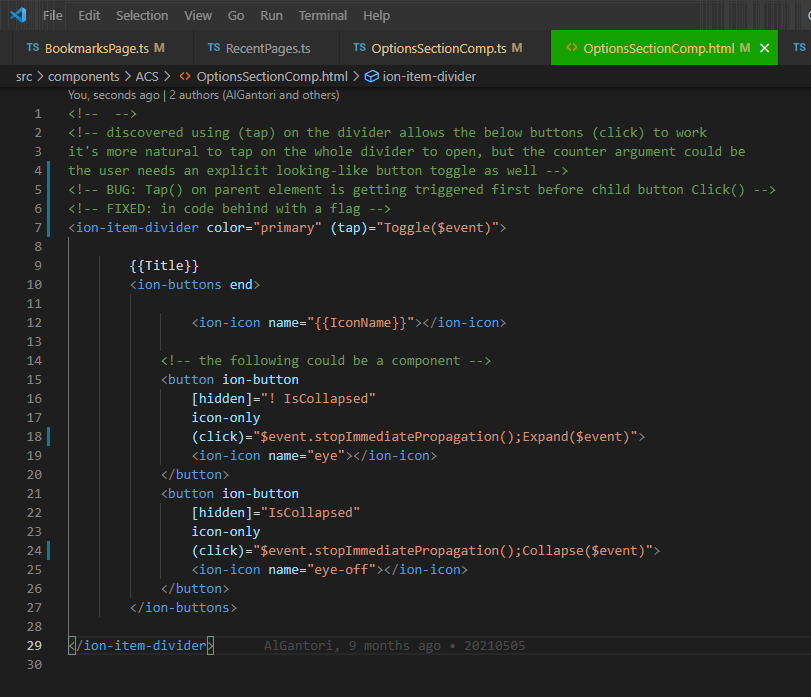Click the TS icon on OptionsSectionComp.ts tab
The width and height of the screenshot is (811, 697).
[x=362, y=46]
